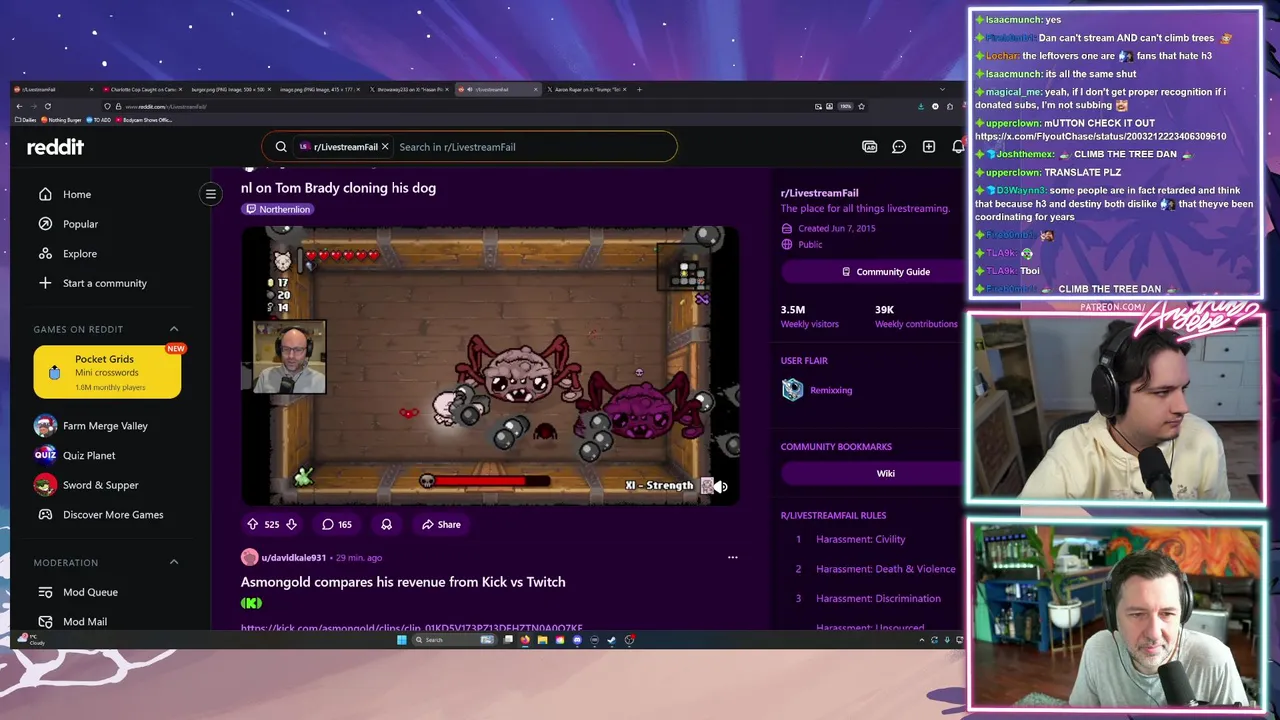Viewport: 1280px width, 720px height.
Task: Switch to Charlotte Cop Caught tab
Action: 142,89
